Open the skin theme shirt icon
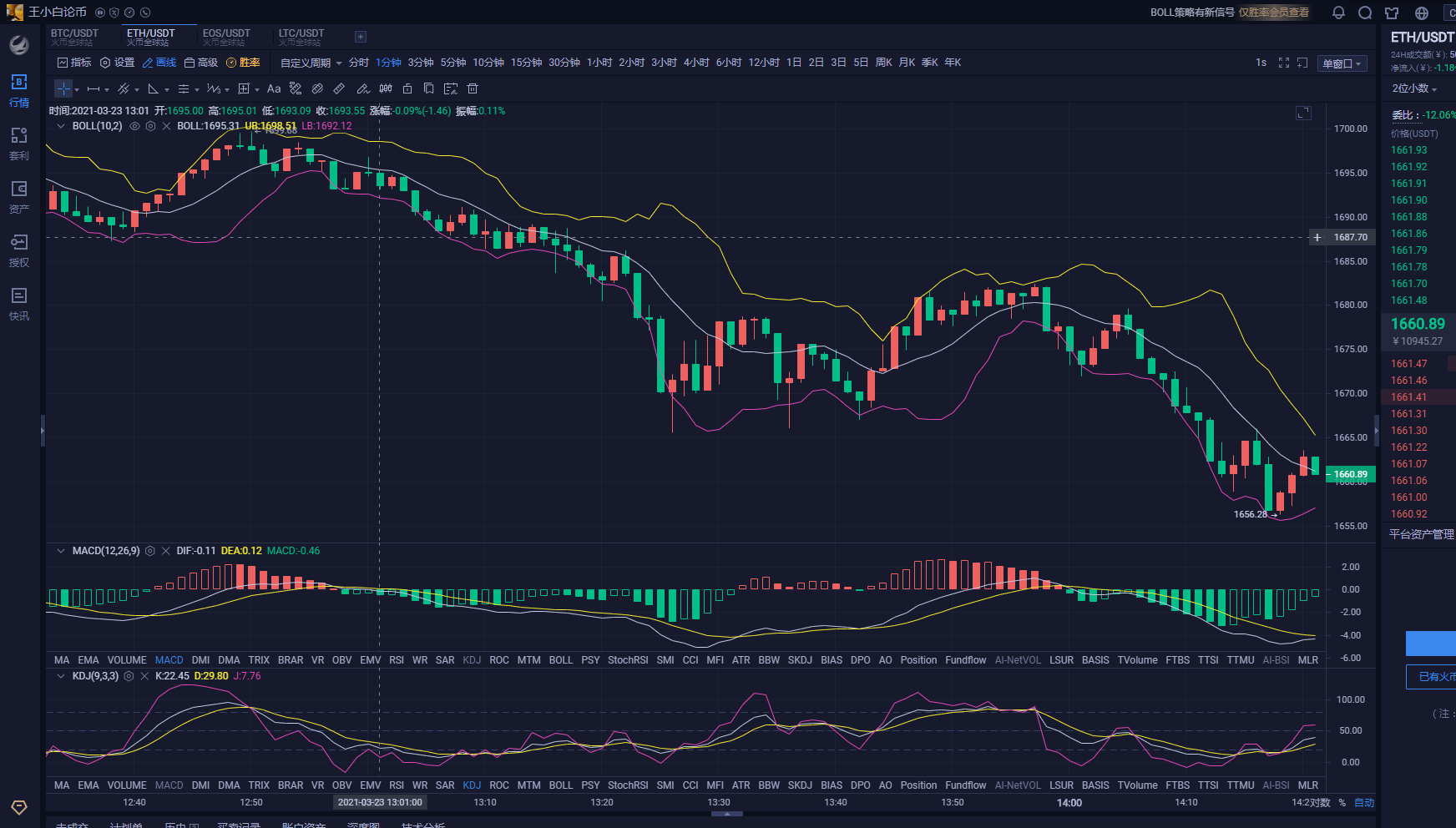Image resolution: width=1456 pixels, height=828 pixels. [1392, 13]
